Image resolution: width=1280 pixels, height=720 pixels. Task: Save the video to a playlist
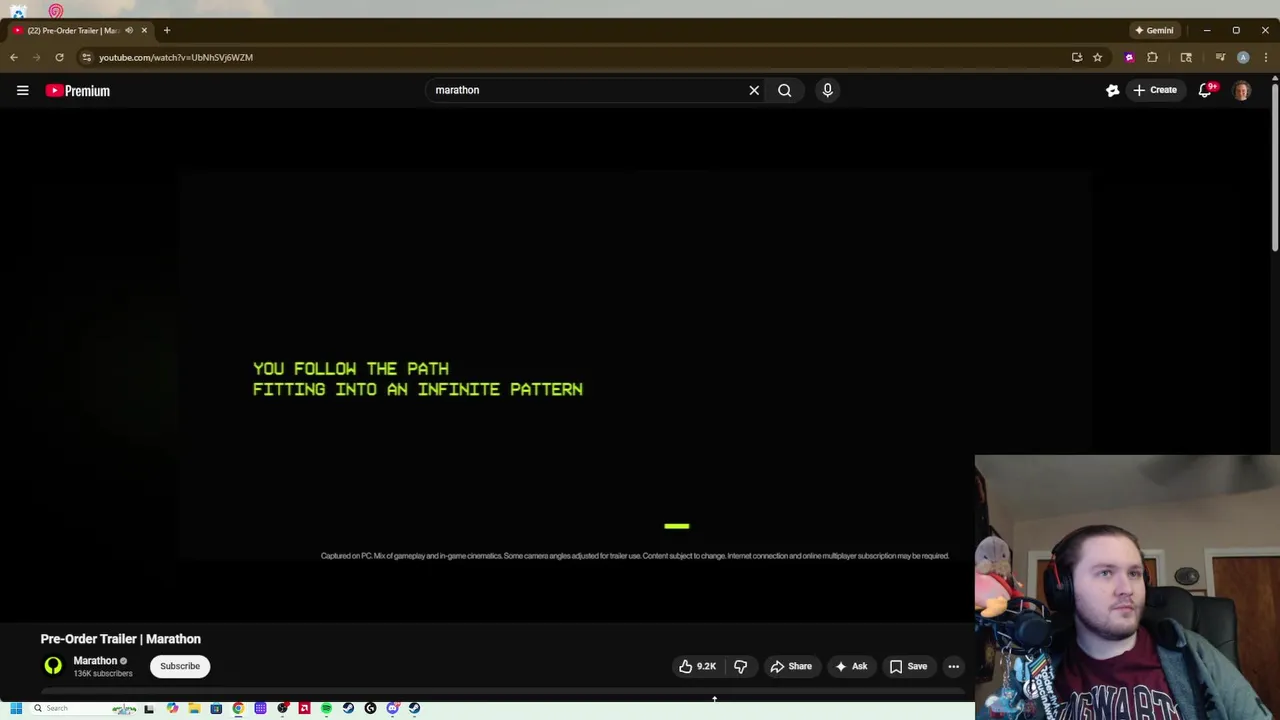[908, 666]
